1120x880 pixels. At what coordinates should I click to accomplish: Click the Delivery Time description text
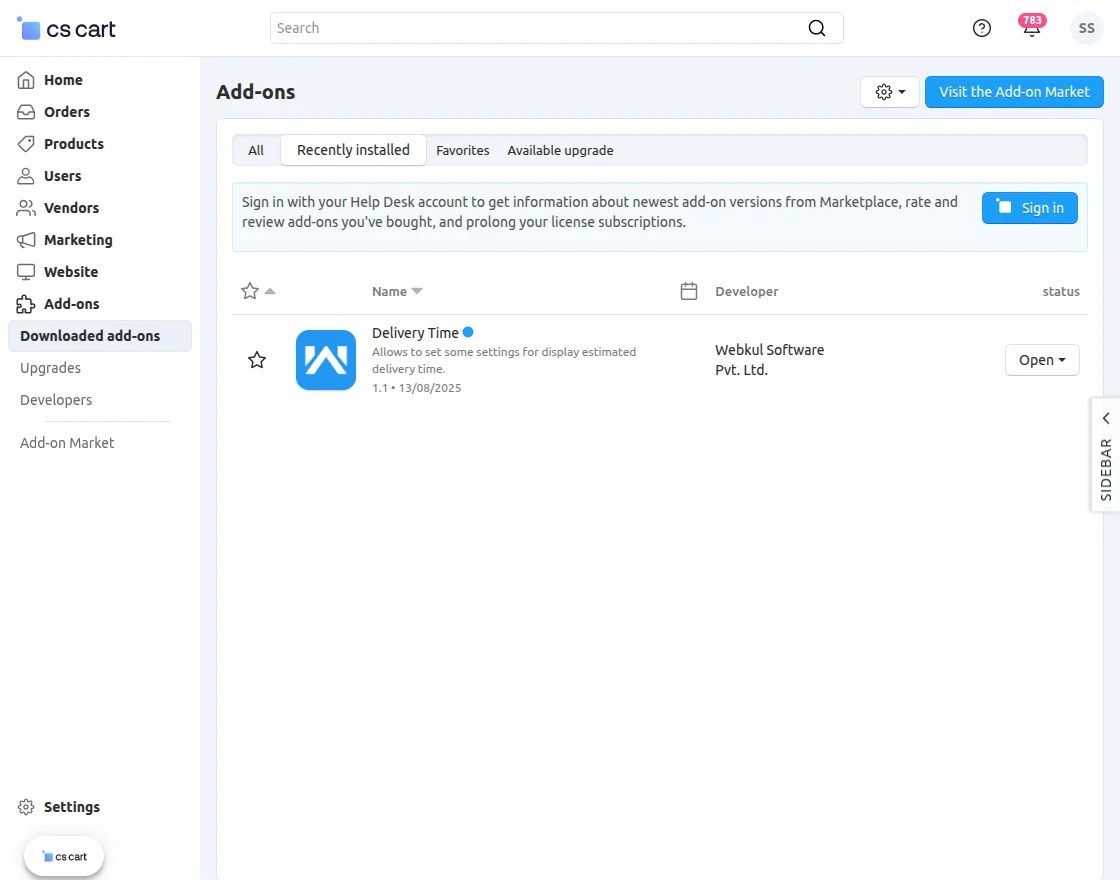coord(504,361)
